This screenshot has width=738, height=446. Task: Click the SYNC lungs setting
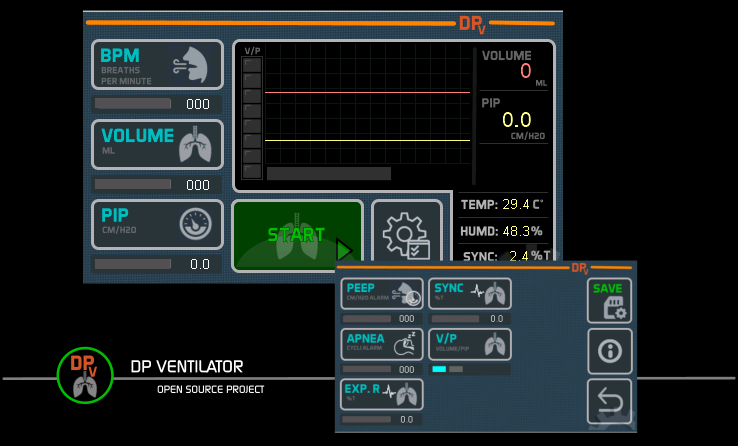(x=470, y=294)
